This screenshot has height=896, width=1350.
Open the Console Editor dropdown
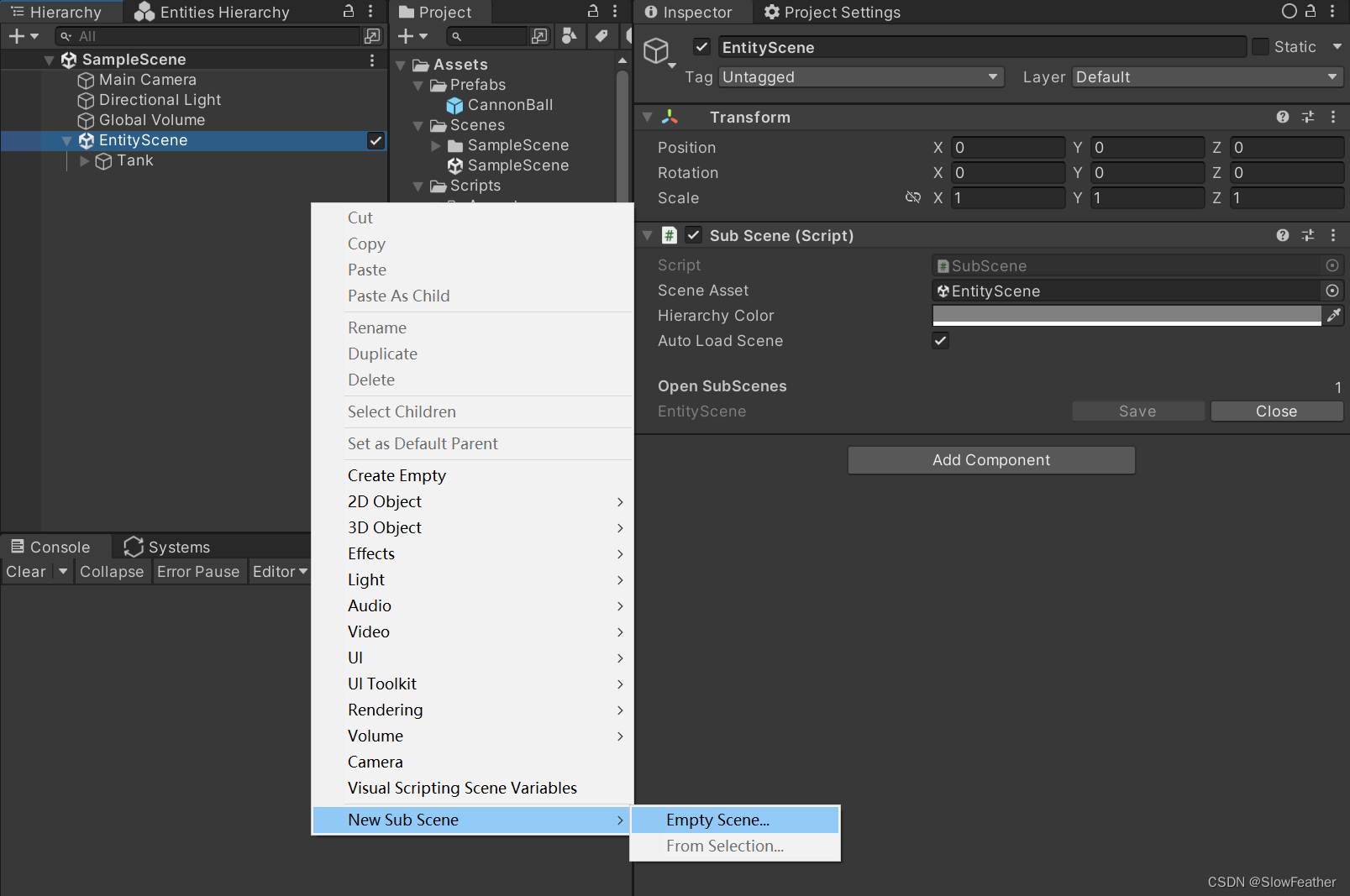pyautogui.click(x=280, y=571)
